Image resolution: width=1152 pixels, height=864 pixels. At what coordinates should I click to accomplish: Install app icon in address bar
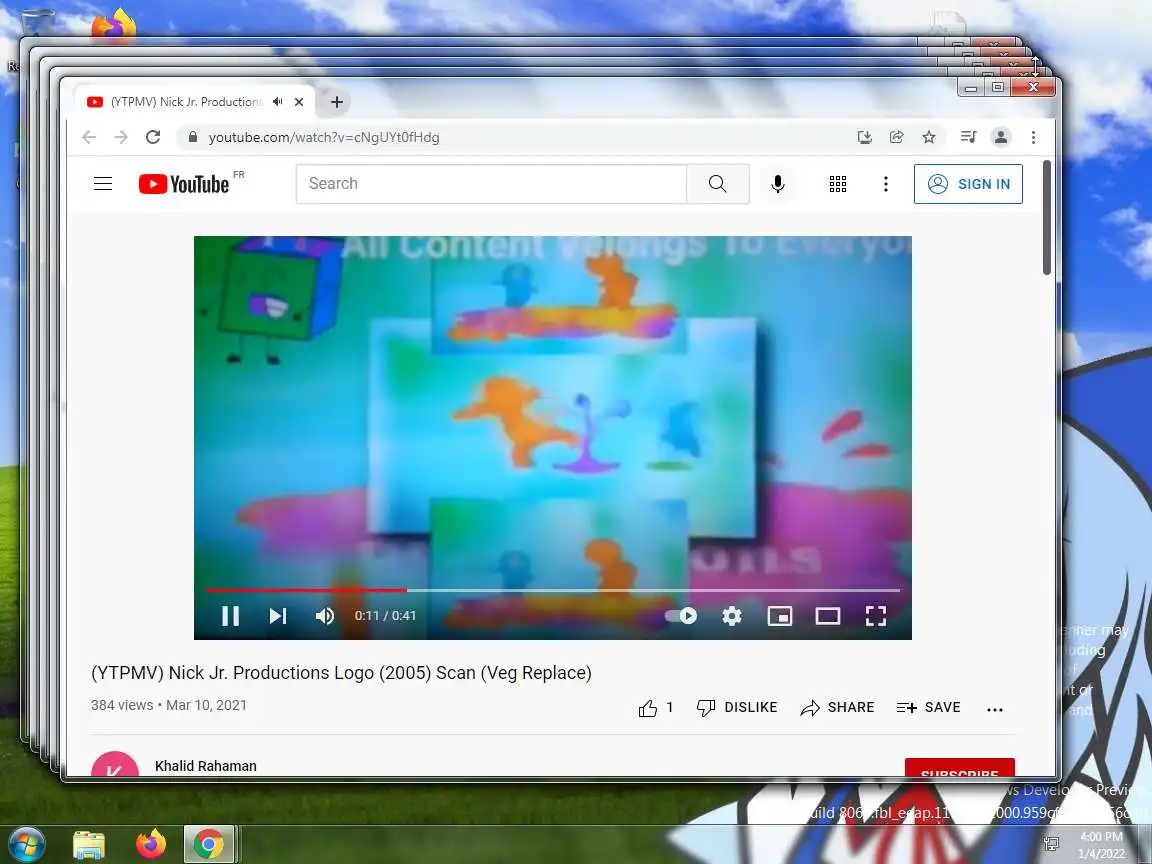(865, 137)
